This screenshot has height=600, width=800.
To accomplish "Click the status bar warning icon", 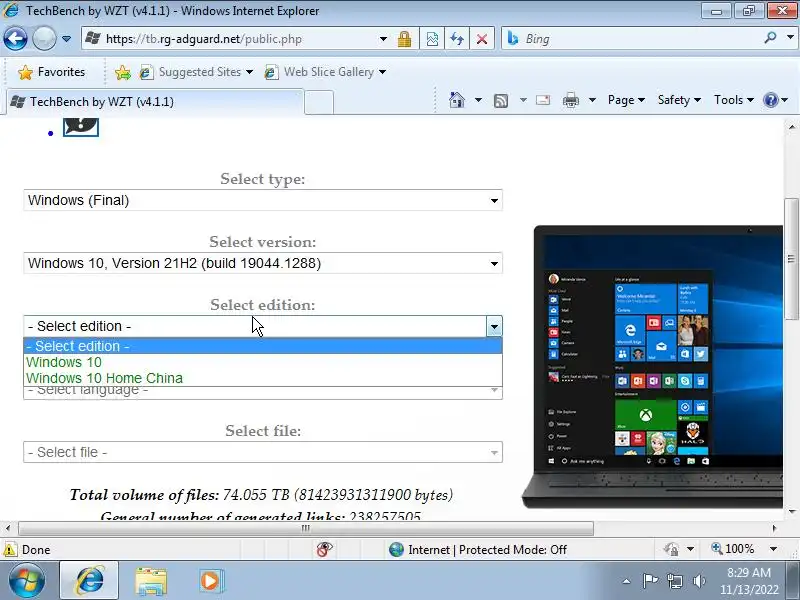I will (x=9, y=550).
